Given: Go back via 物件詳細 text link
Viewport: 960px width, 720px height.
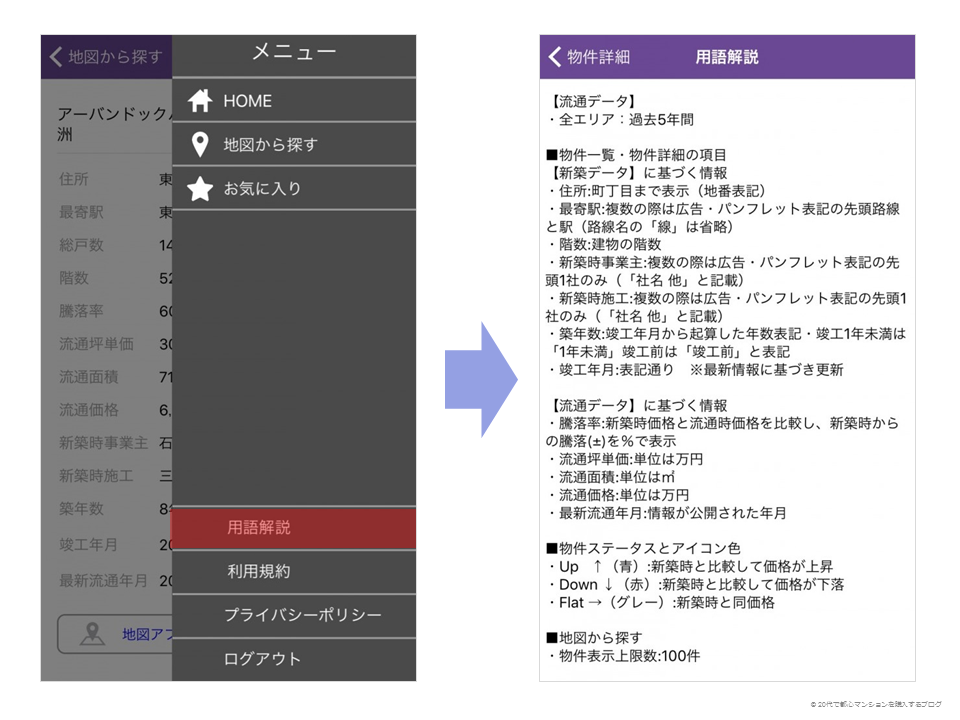Looking at the screenshot, I should 598,57.
